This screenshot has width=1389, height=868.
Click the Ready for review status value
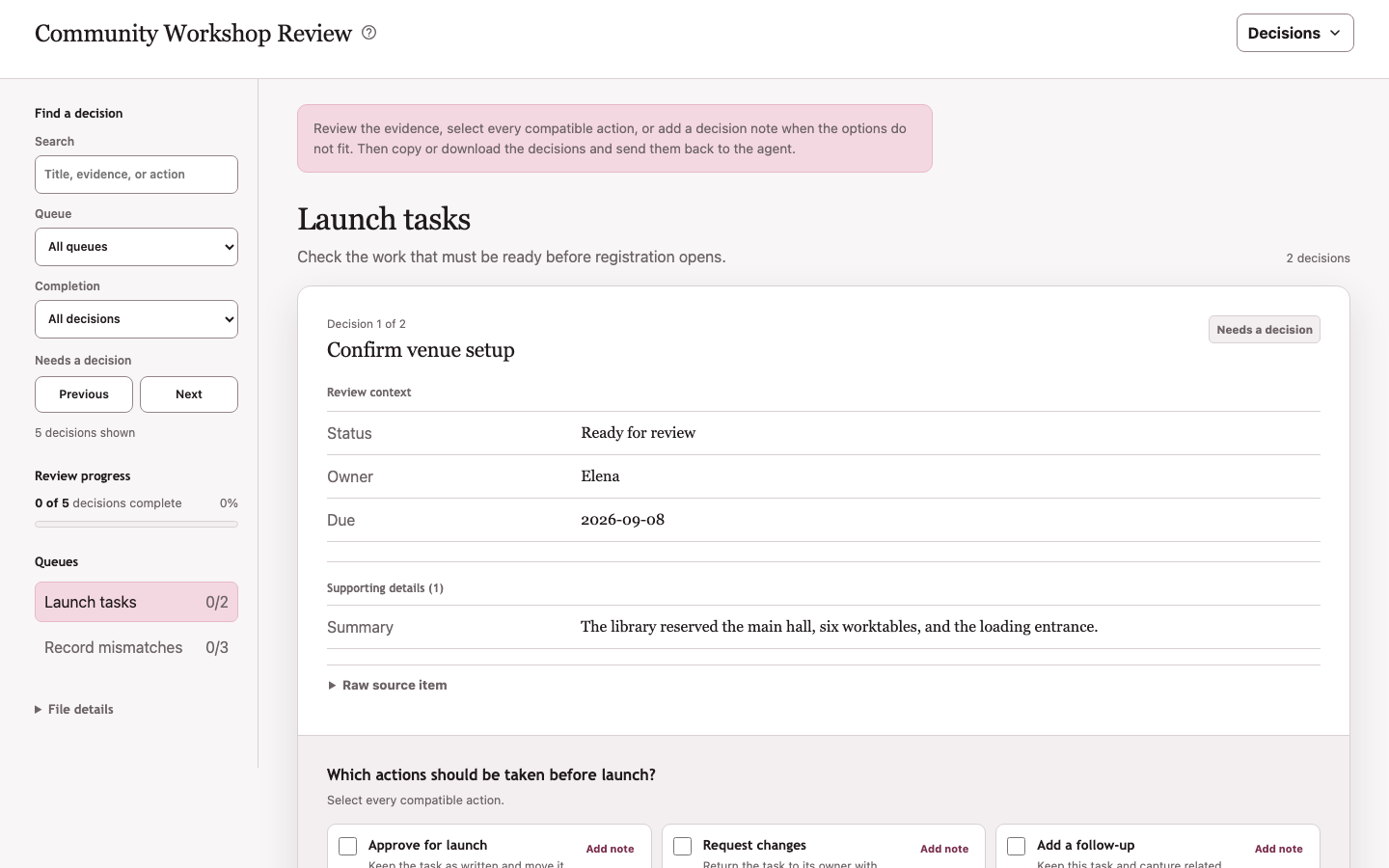638,433
